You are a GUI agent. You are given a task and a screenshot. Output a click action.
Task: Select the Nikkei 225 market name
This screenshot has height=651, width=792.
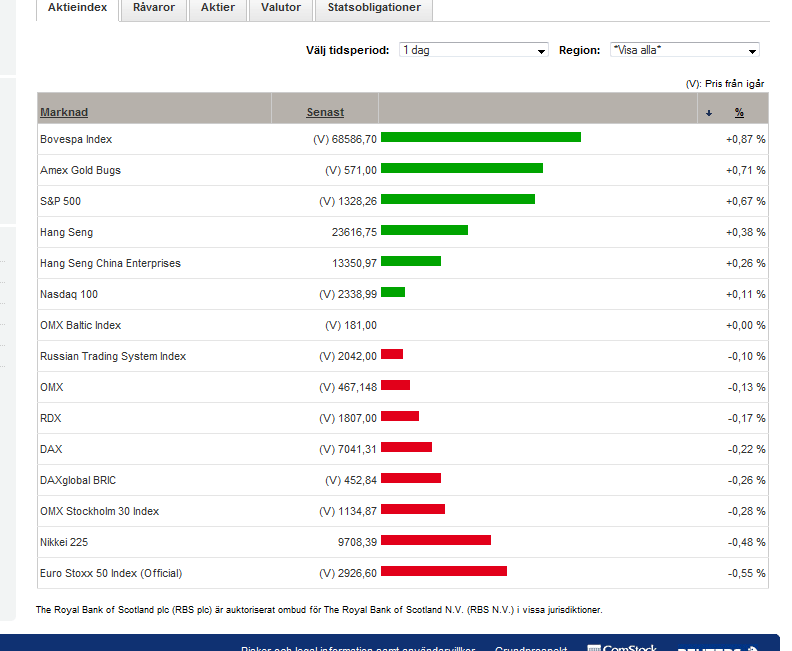point(64,542)
